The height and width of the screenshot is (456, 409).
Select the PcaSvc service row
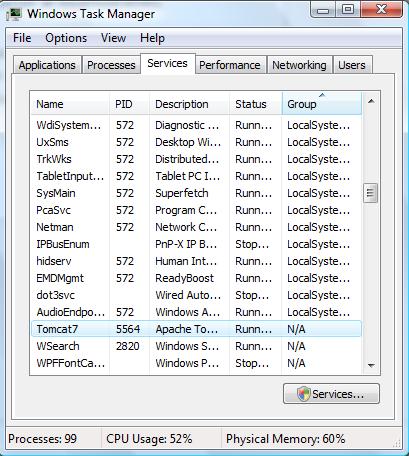pyautogui.click(x=196, y=210)
